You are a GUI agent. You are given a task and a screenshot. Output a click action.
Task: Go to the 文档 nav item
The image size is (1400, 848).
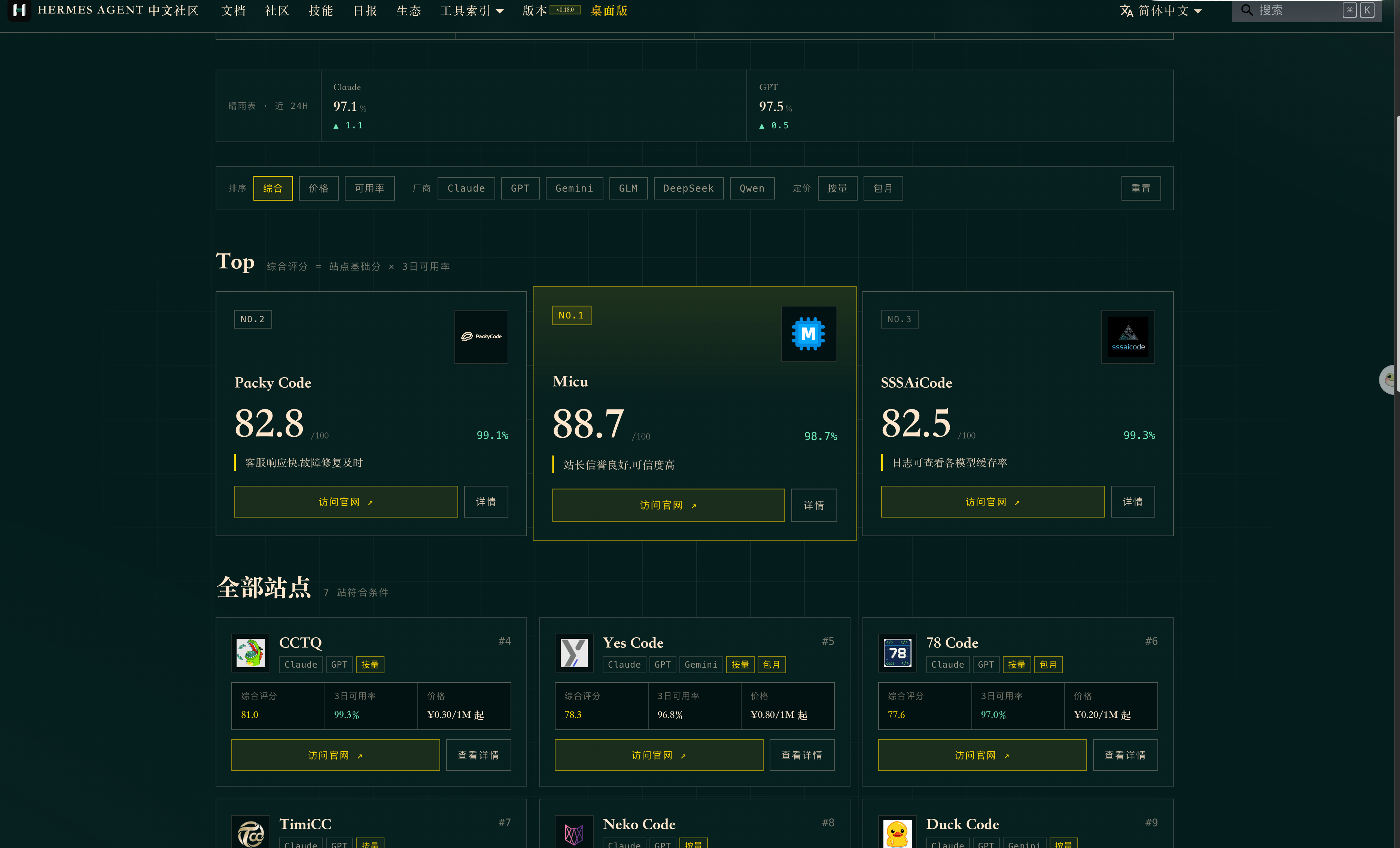click(233, 10)
